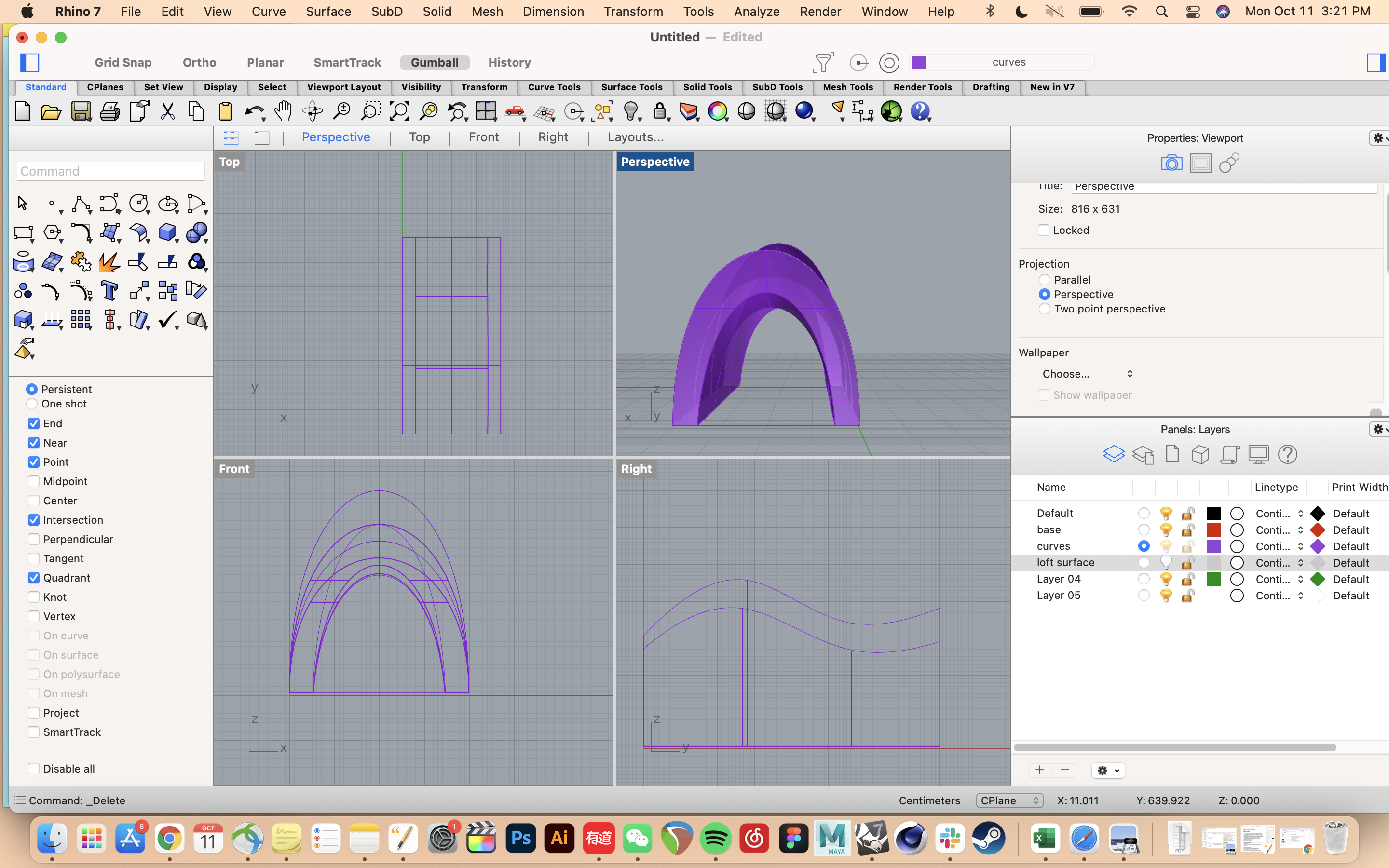Enable the Midpoint snap checkbox
This screenshot has height=868, width=1389.
(x=33, y=481)
